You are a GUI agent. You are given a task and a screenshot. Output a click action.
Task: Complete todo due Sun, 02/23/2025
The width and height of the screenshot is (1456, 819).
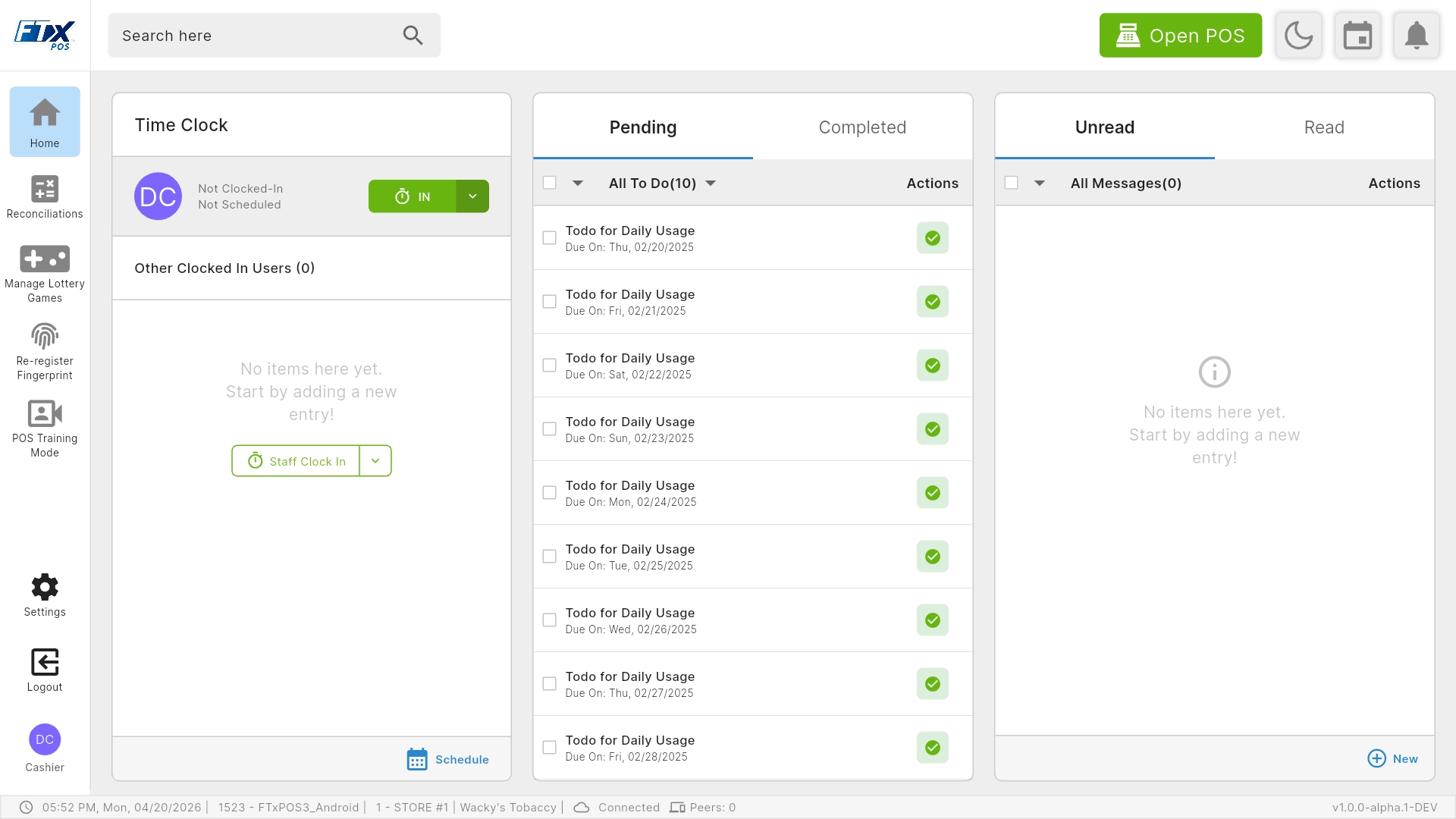932,429
